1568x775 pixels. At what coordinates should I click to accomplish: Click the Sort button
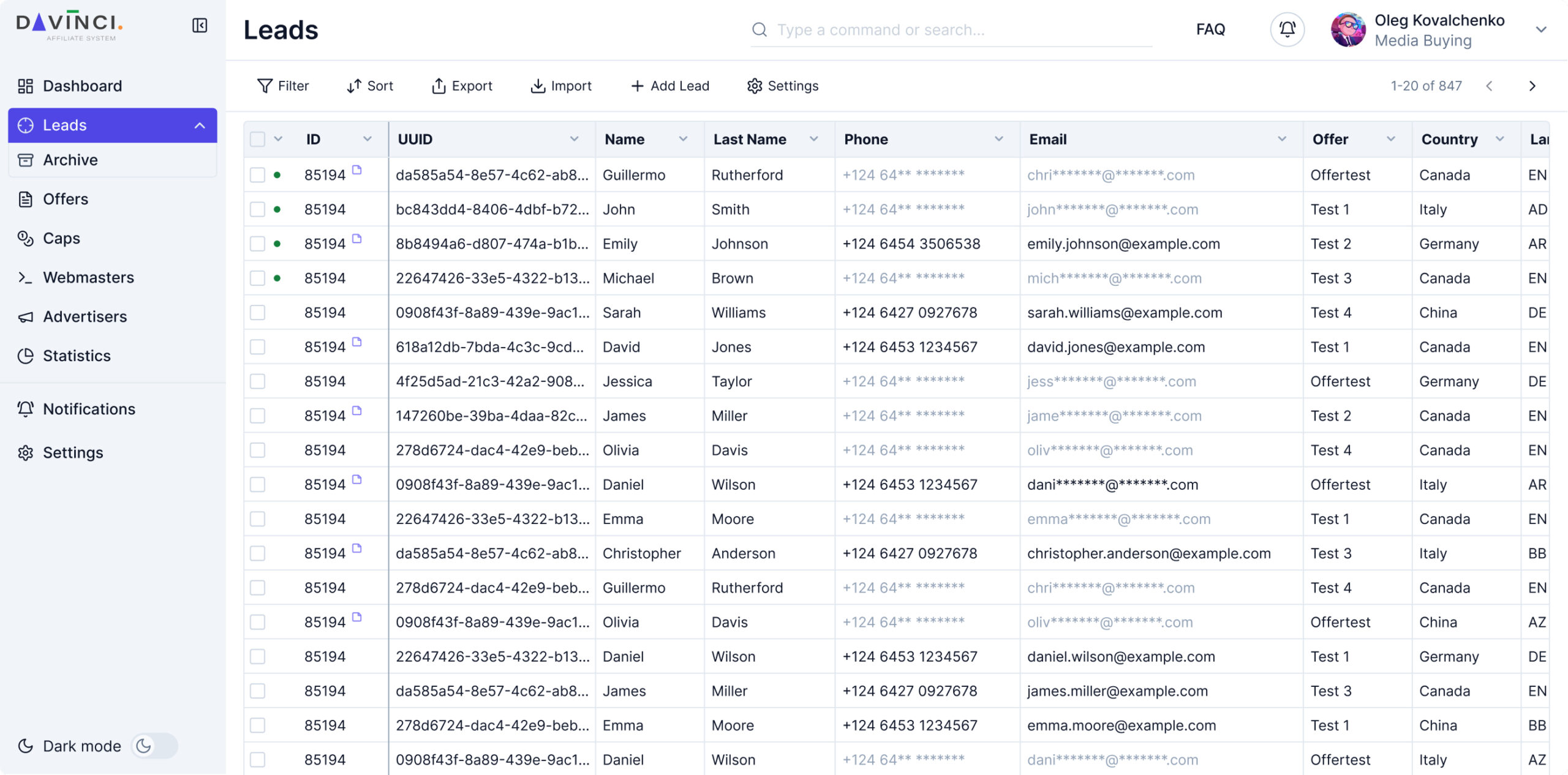point(370,86)
